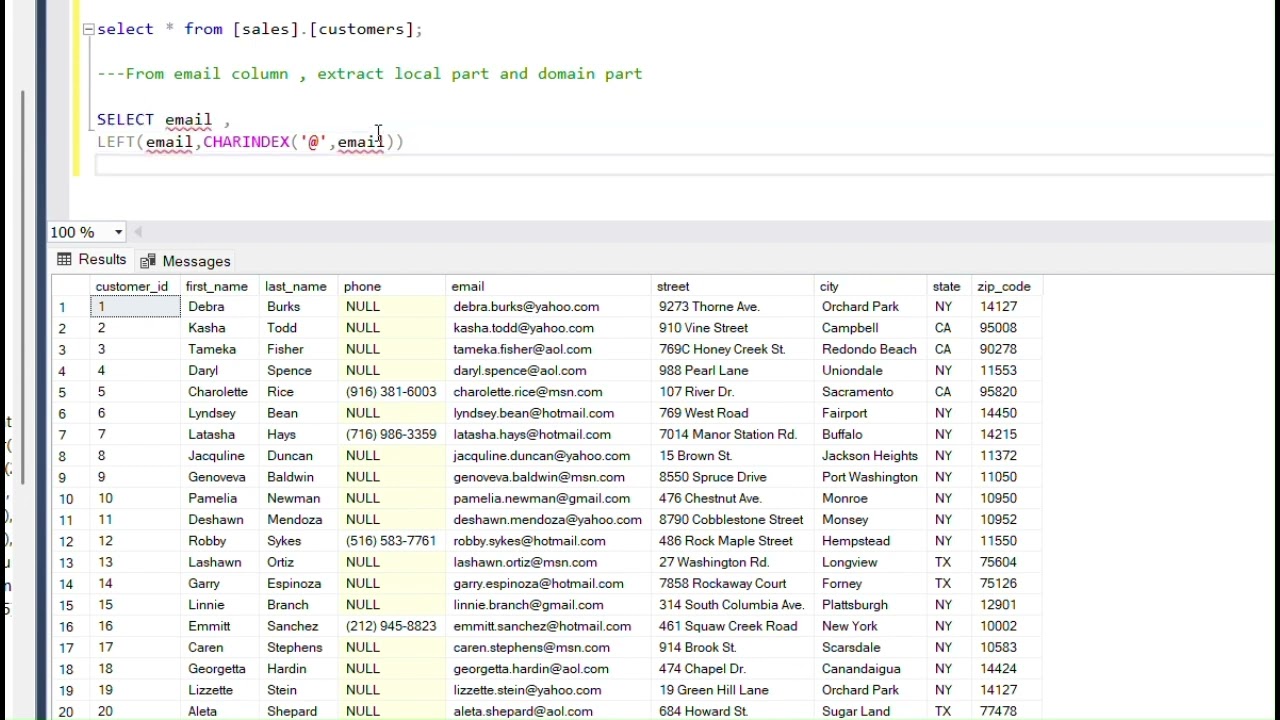The height and width of the screenshot is (720, 1280).
Task: Click zip_code cell 77478
Action: 1007,711
